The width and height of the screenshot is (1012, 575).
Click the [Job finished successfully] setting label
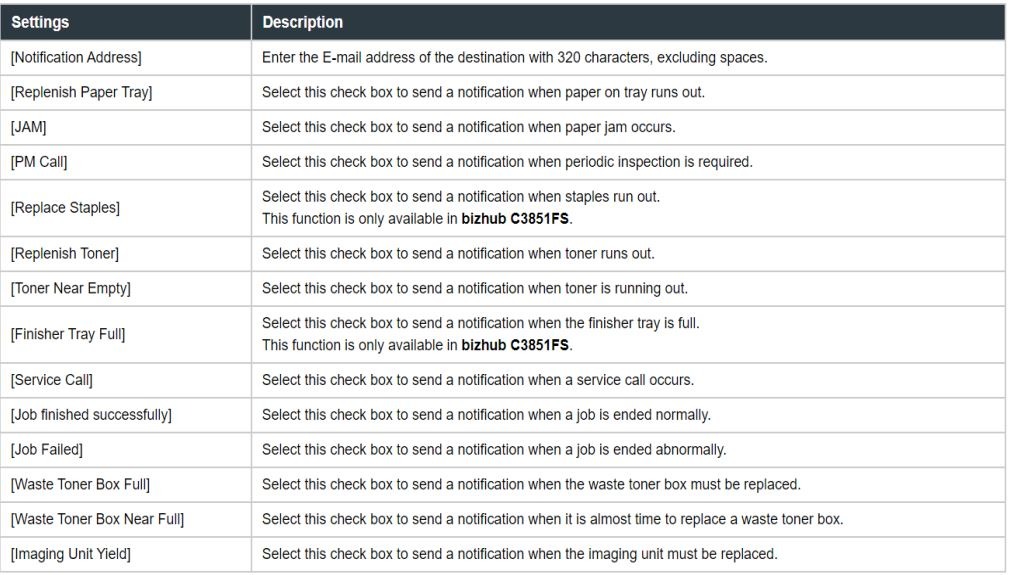click(x=91, y=415)
